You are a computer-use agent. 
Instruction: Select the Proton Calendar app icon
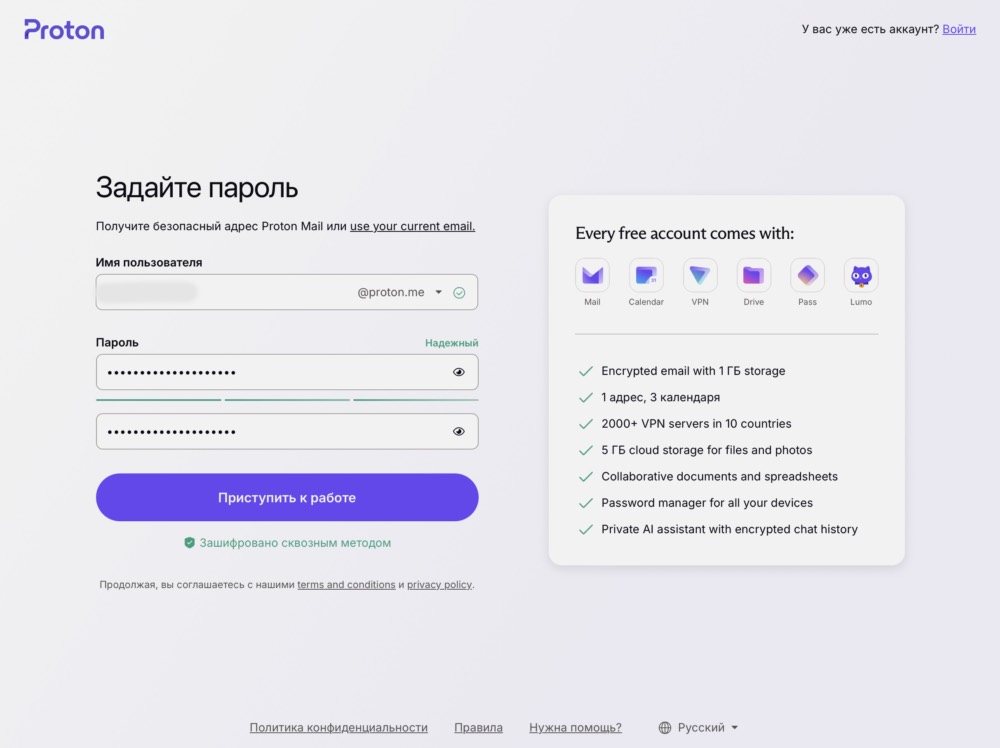coord(645,275)
